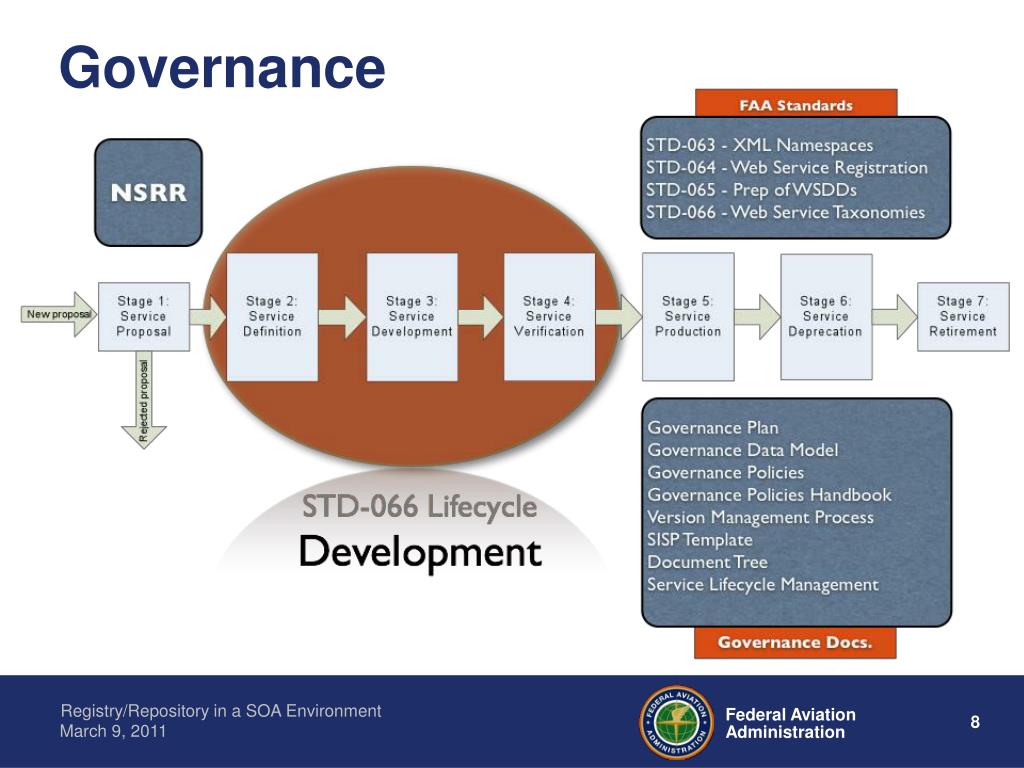
Task: Click the FAA Standards orange label
Action: [x=796, y=104]
